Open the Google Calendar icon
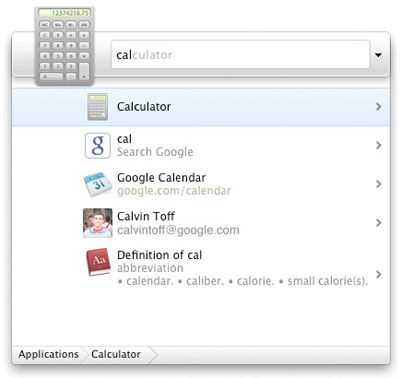The height and width of the screenshot is (378, 400). pos(98,184)
